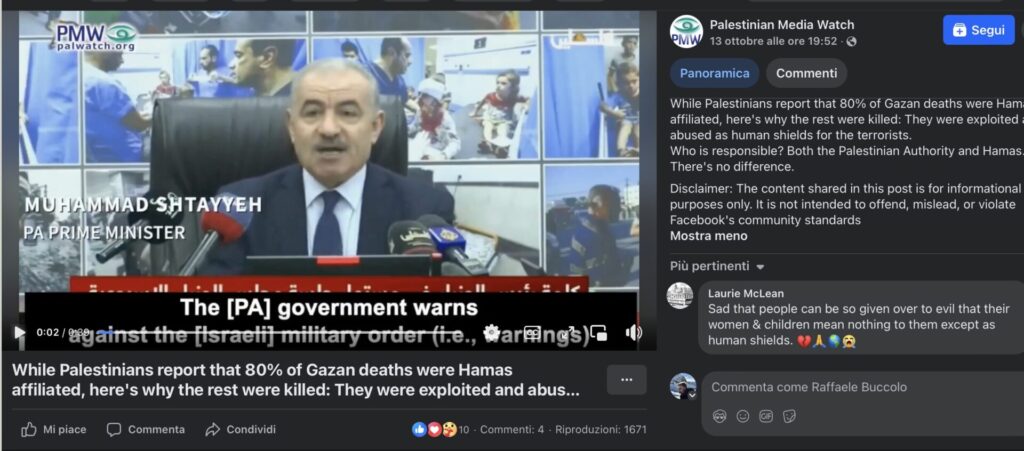Enable picture-in-picture mode for video

(599, 332)
